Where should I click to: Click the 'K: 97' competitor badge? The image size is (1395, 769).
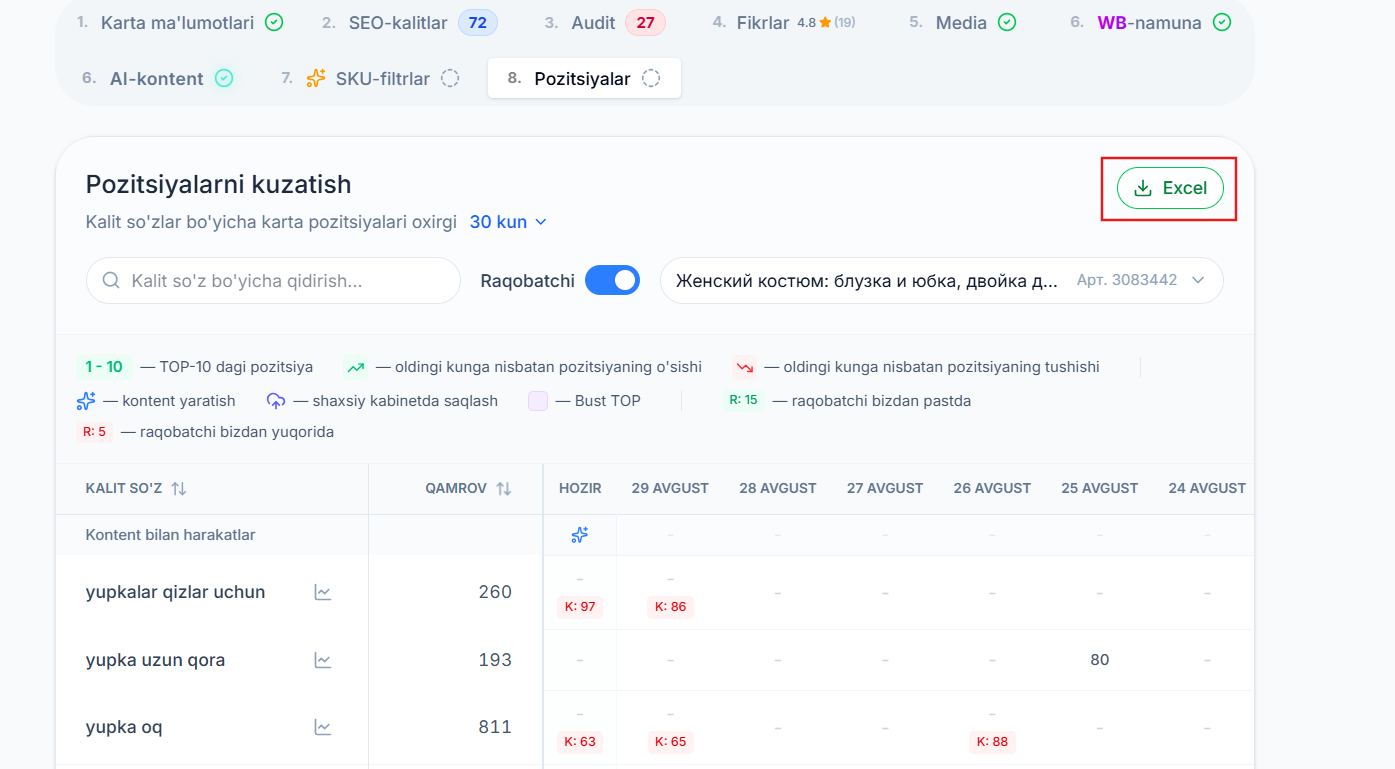[580, 607]
